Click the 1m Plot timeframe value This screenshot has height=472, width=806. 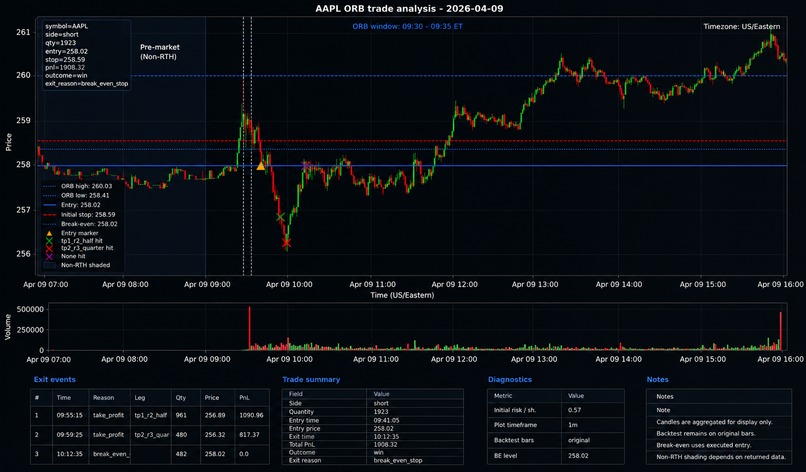[x=573, y=425]
